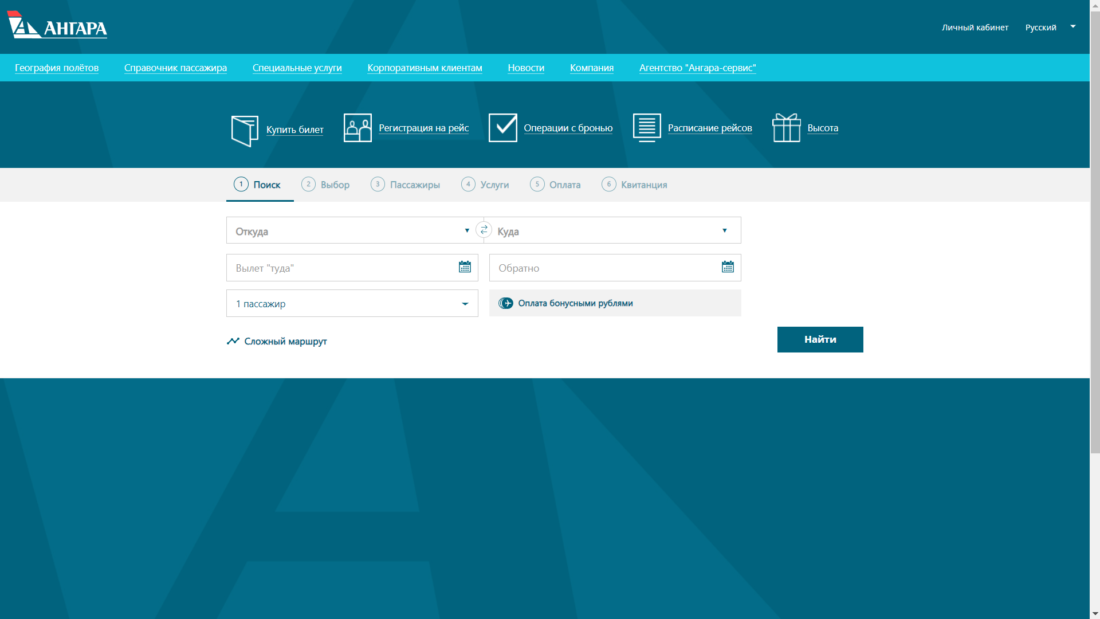Click the Сложный маршрут link
The height and width of the screenshot is (619, 1100).
277,341
